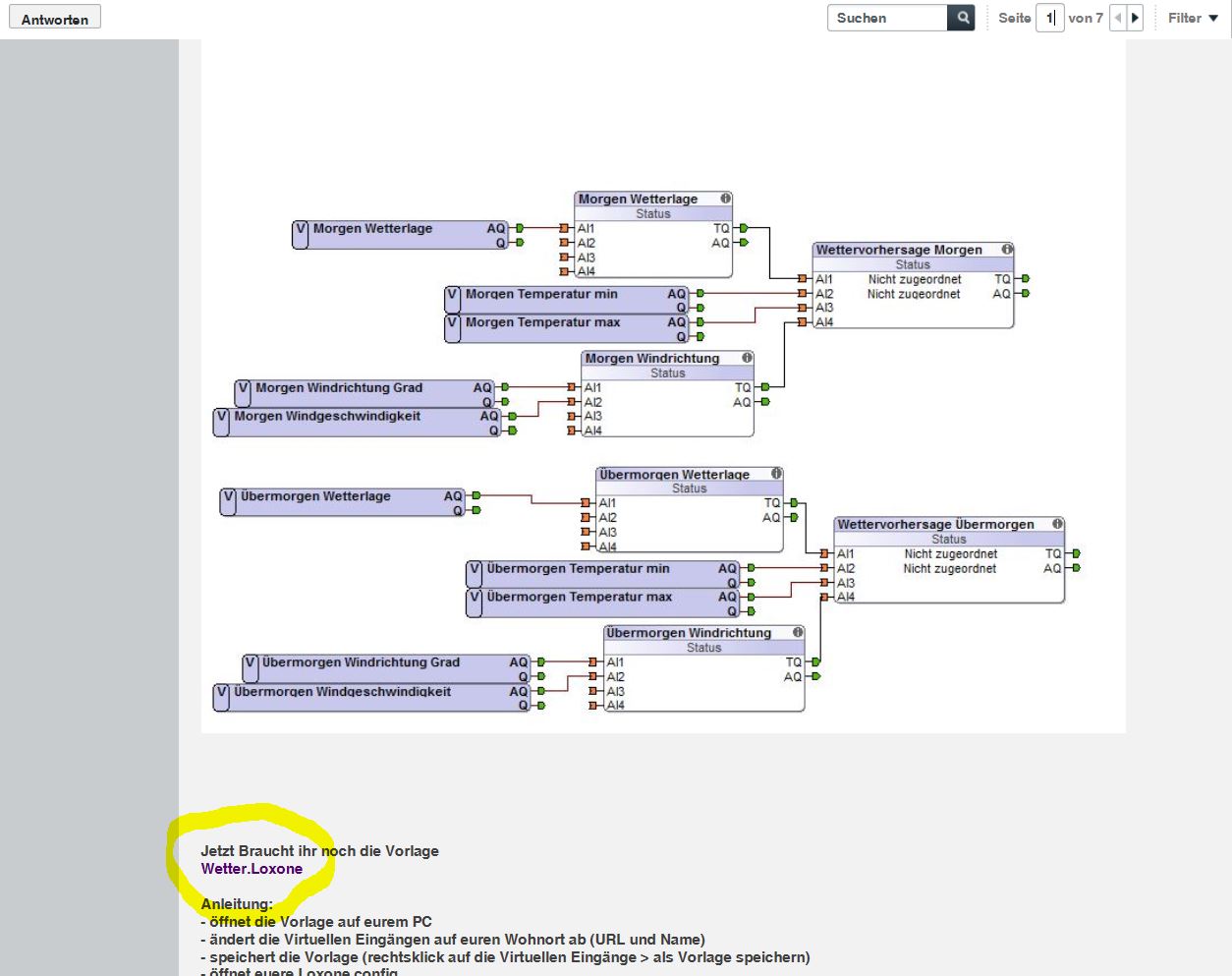
Task: Click 'Wettervorhersage Übermorgen' block title
Action: pyautogui.click(x=935, y=524)
